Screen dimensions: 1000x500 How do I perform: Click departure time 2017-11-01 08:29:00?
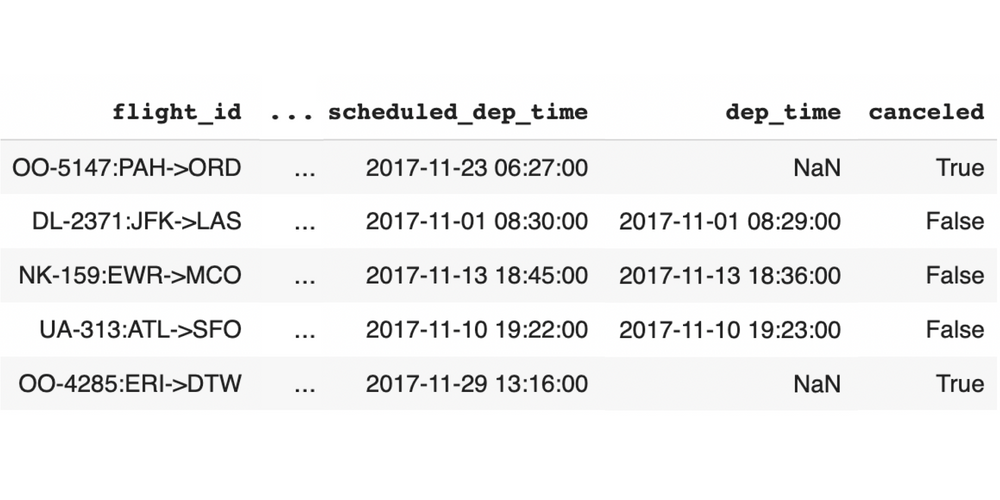click(x=730, y=221)
